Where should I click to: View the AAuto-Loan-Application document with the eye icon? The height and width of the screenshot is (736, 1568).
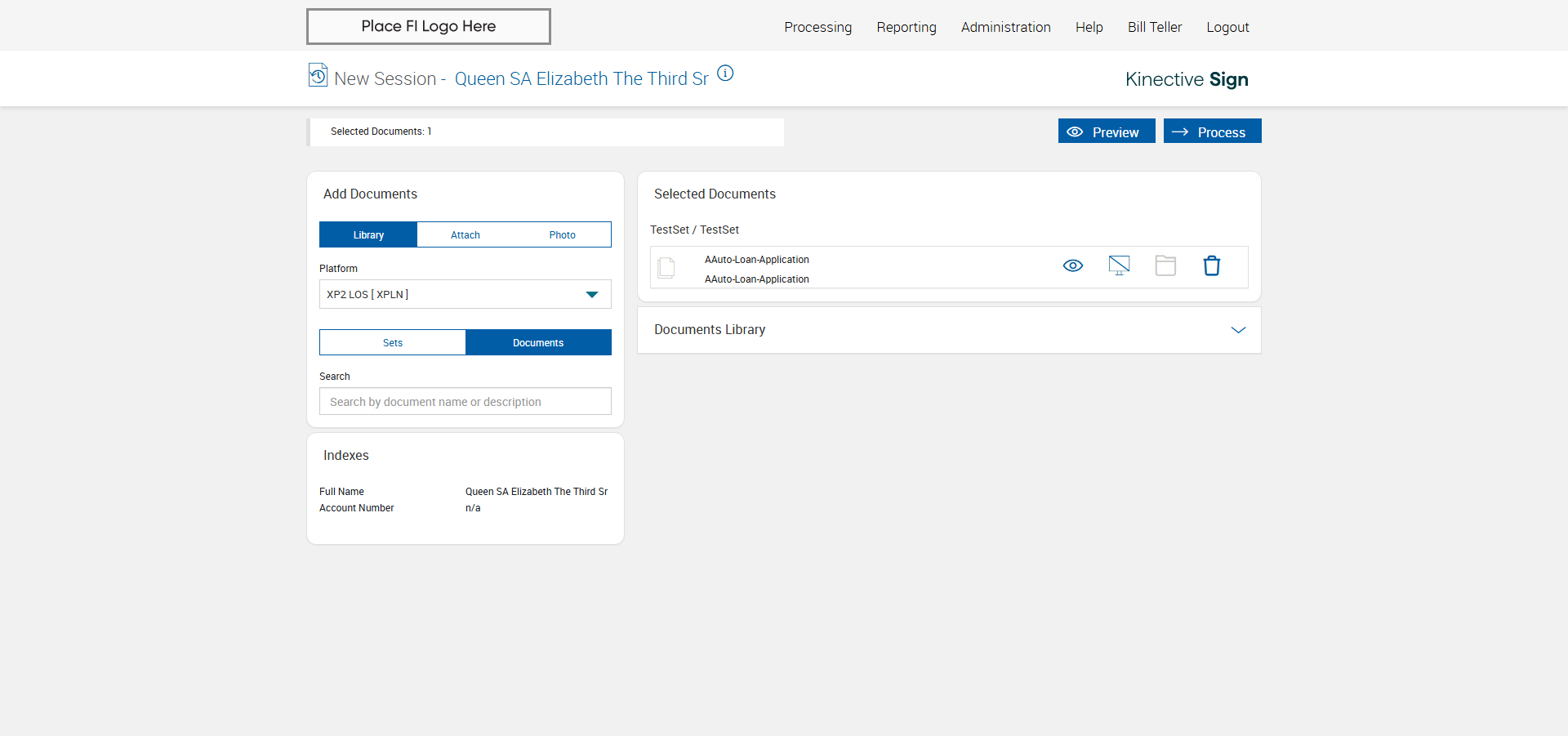[x=1073, y=265]
